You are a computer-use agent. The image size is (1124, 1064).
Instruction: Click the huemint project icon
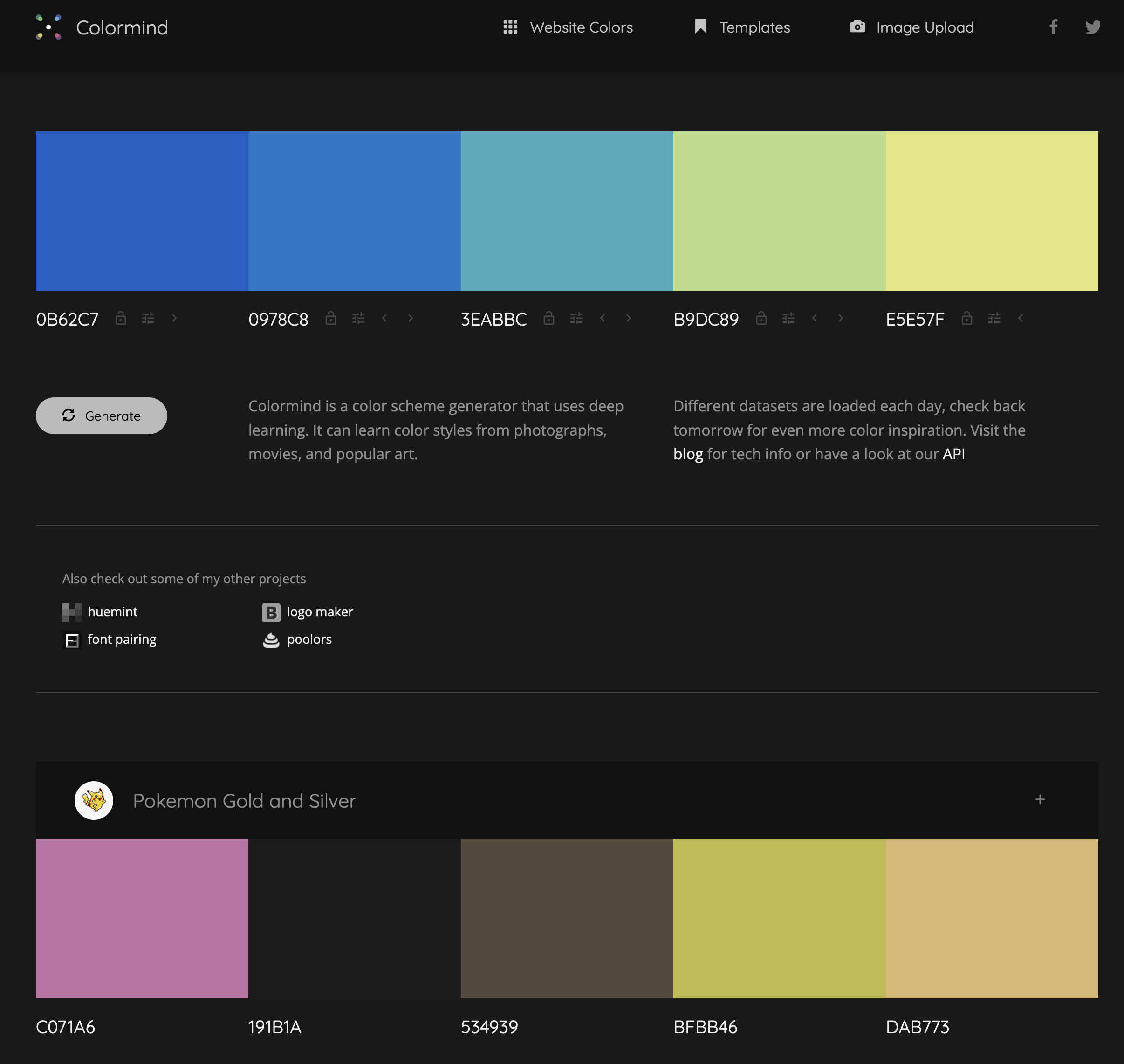click(71, 613)
